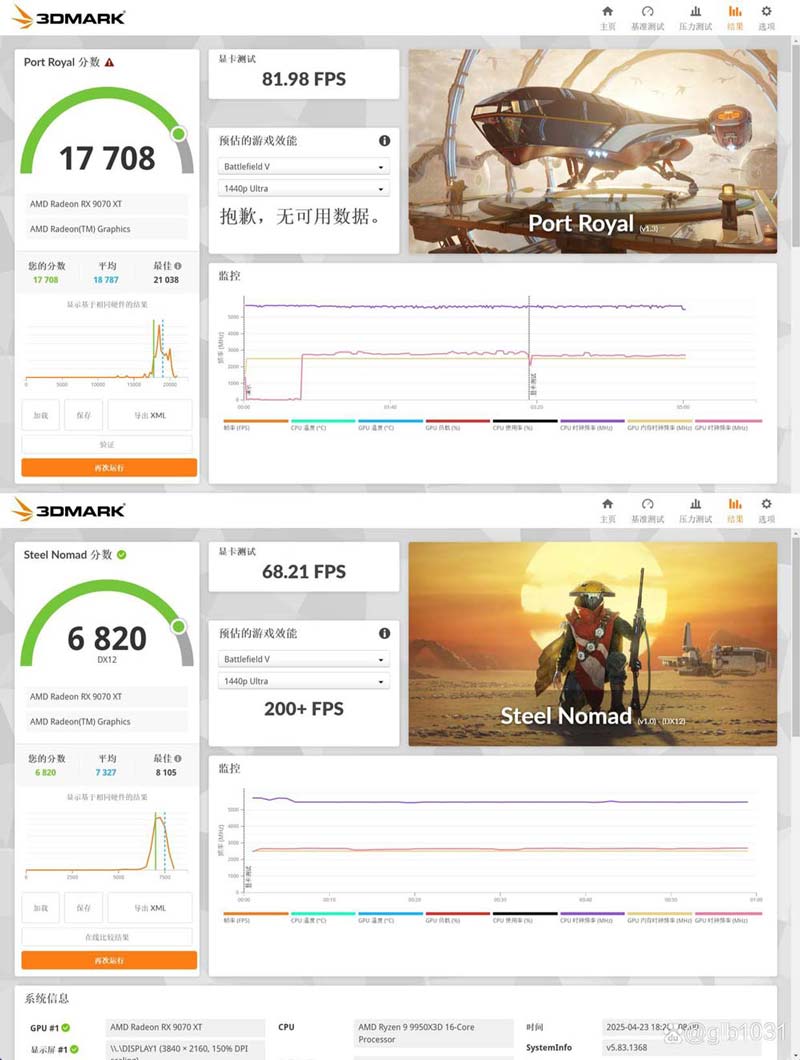800x1060 pixels.
Task: Open Options gear icon in Port Royal window
Action: (x=766, y=11)
